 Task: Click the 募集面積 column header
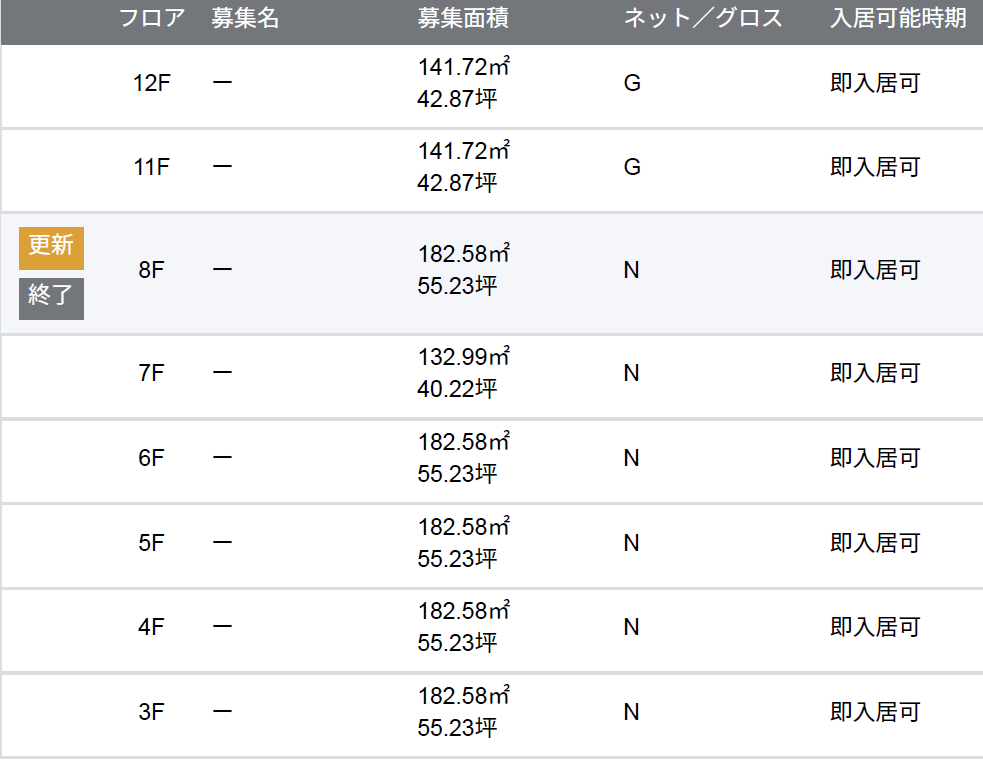[x=463, y=19]
